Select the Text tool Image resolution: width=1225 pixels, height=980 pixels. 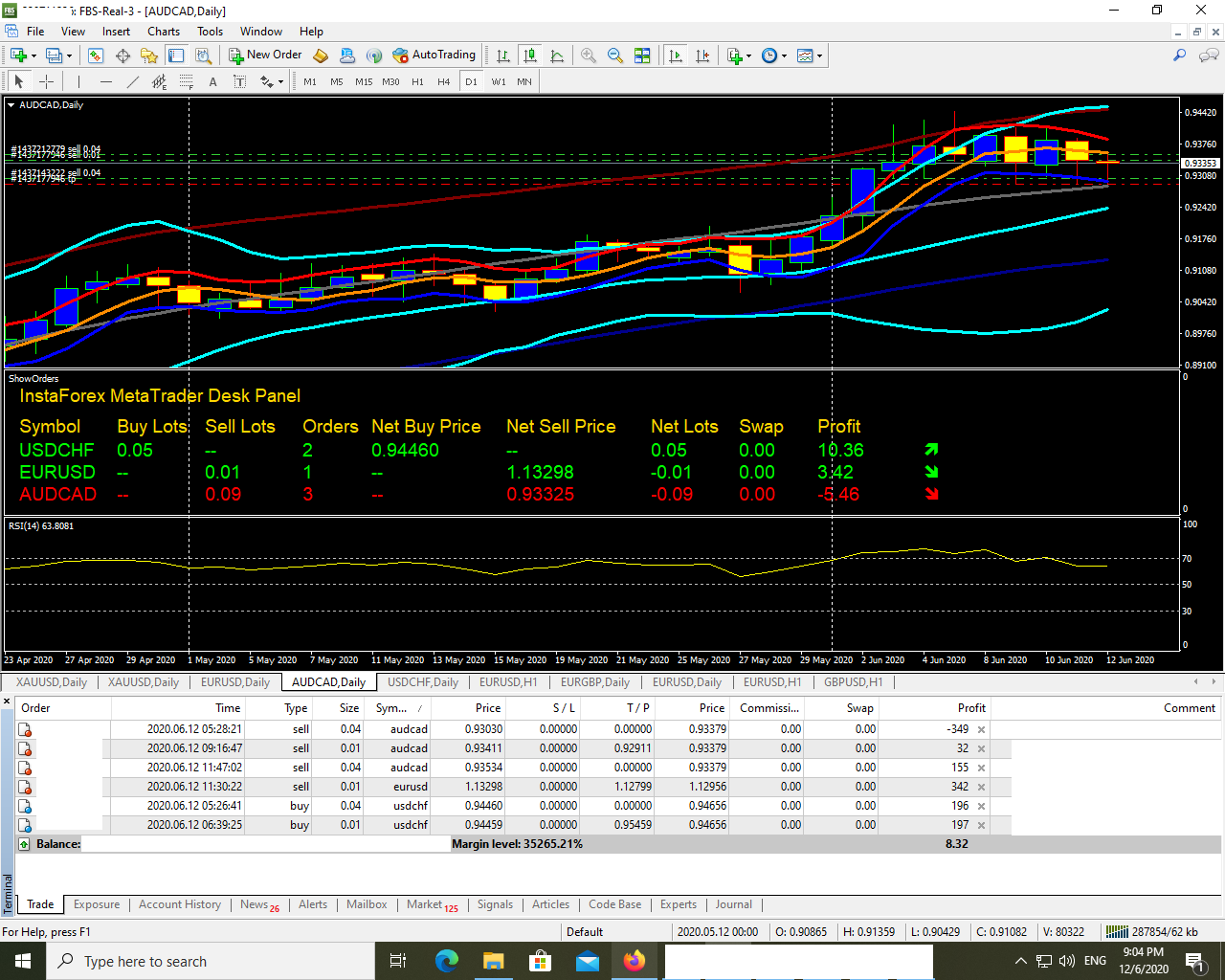212,82
